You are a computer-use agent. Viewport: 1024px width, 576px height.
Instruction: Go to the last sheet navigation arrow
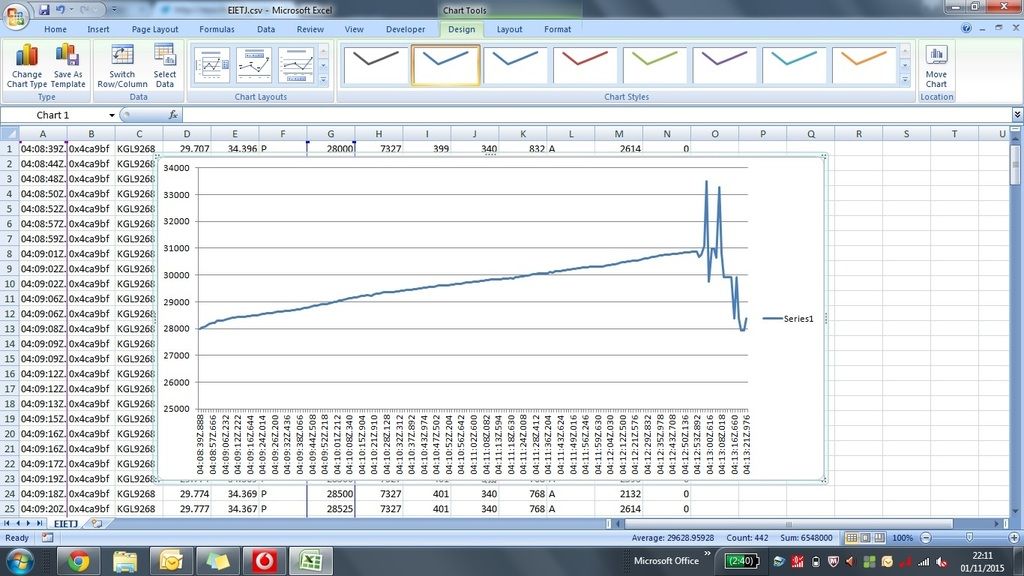pyautogui.click(x=40, y=524)
